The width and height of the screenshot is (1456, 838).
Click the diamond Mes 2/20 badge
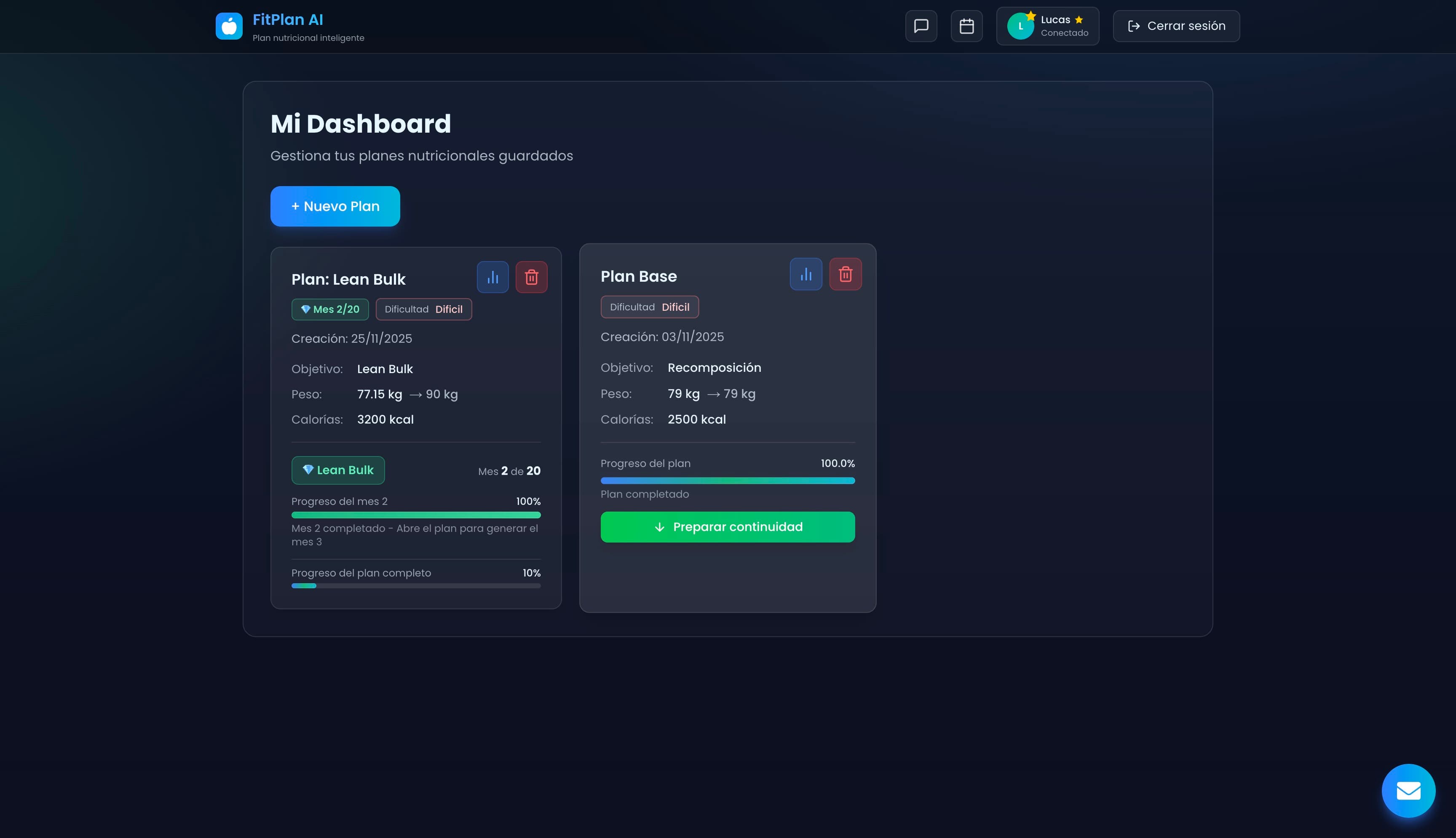point(329,309)
